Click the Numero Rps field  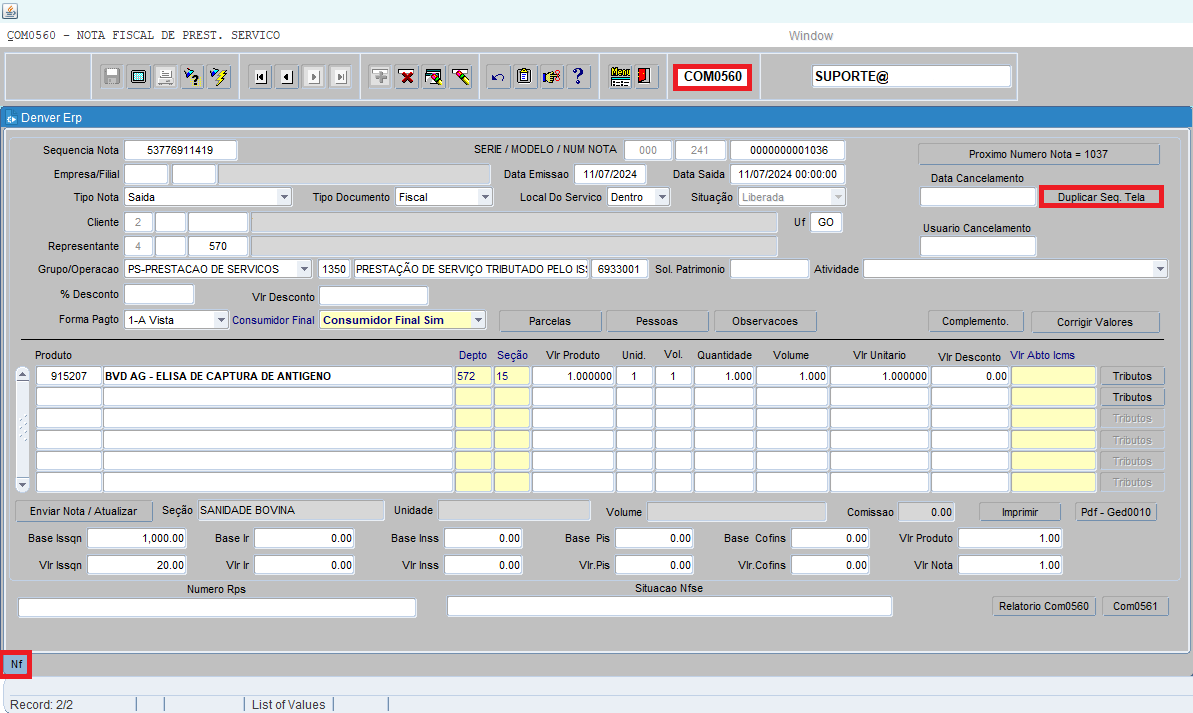(x=217, y=607)
